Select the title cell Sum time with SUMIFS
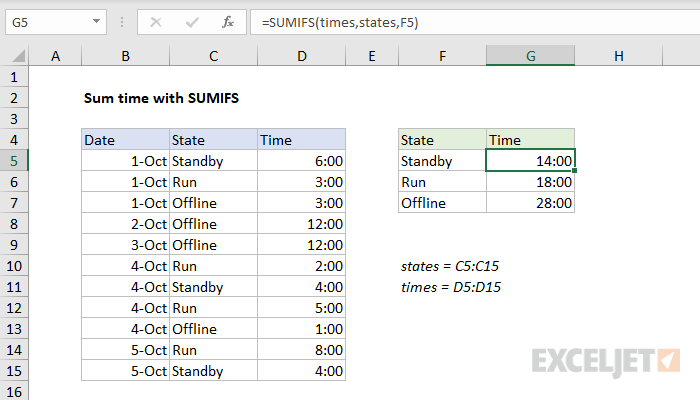The height and width of the screenshot is (400, 700). [x=161, y=98]
